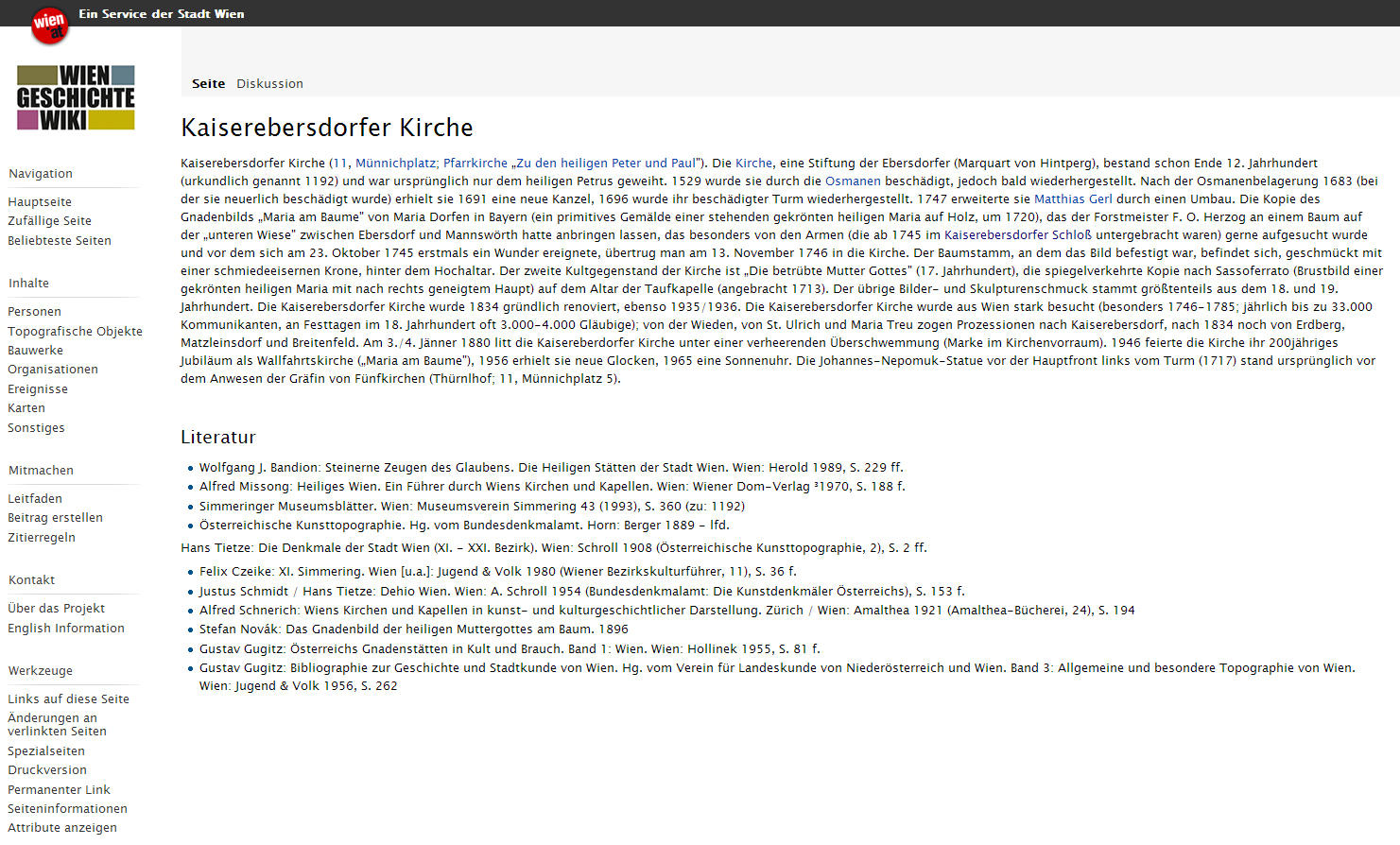Click the Münnichplatz link in intro

coord(395,164)
